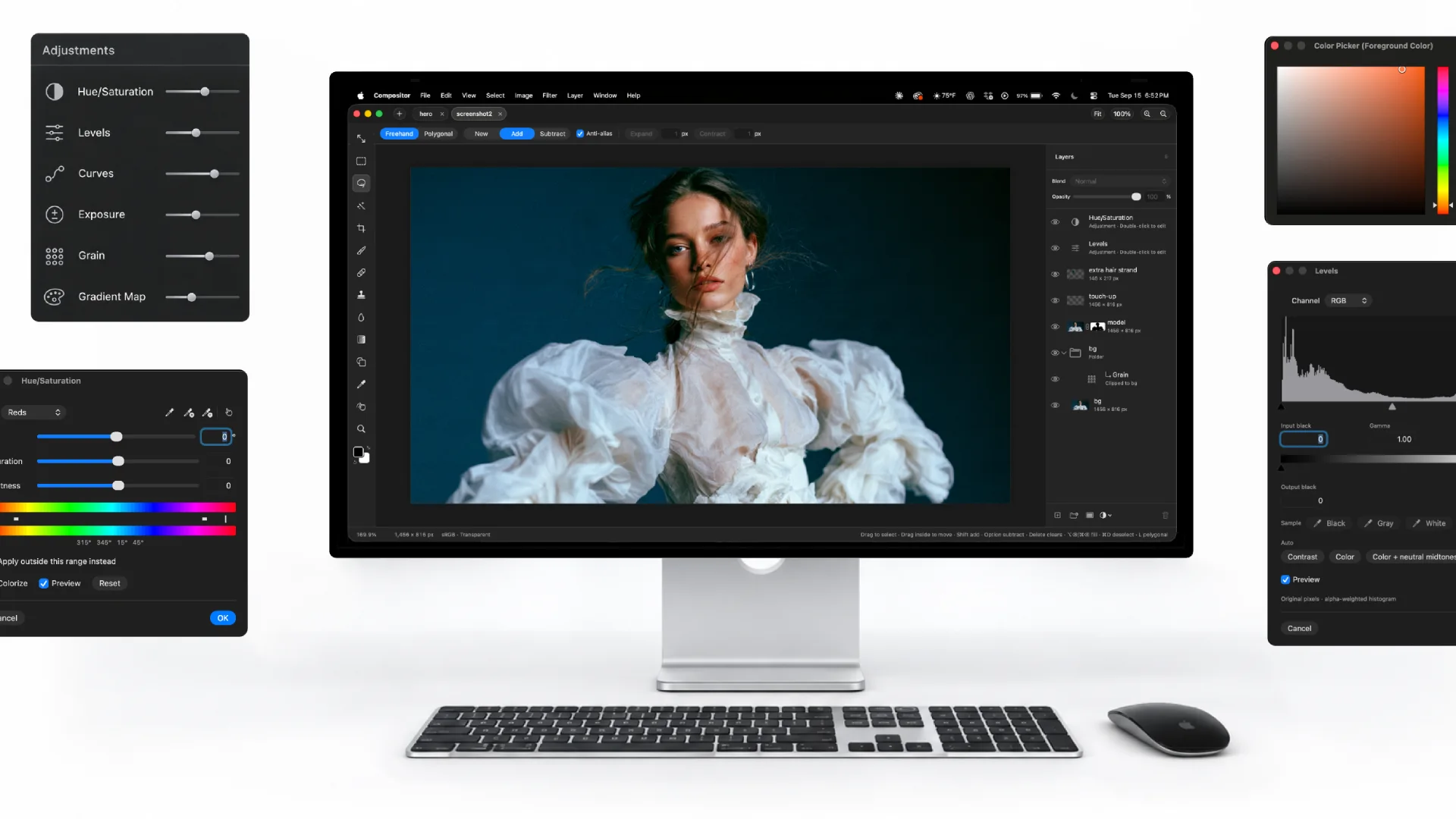
Task: Open the Blend mode dropdown
Action: point(1120,181)
